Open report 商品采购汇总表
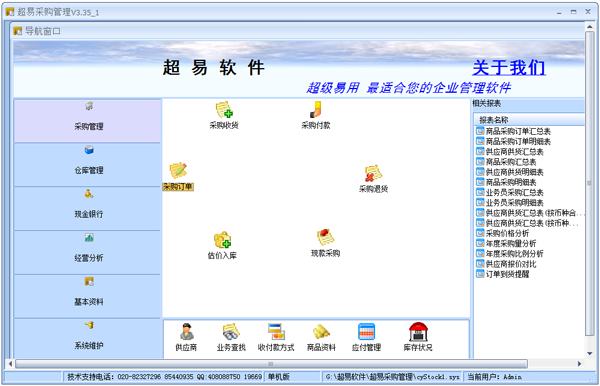Screen dimensions: 600x386 pos(506,162)
